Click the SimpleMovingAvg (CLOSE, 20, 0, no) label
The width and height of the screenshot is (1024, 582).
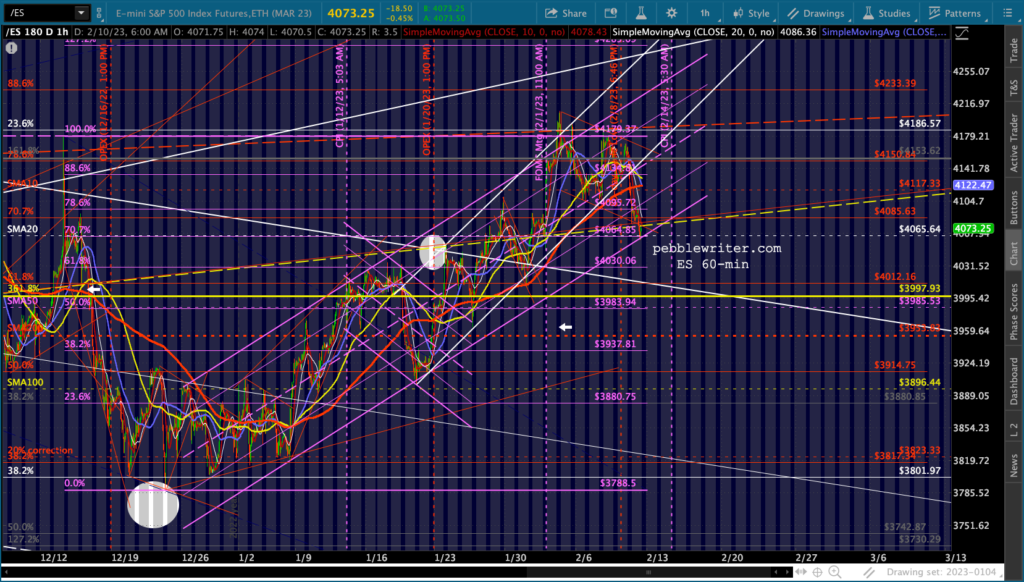[x=694, y=32]
